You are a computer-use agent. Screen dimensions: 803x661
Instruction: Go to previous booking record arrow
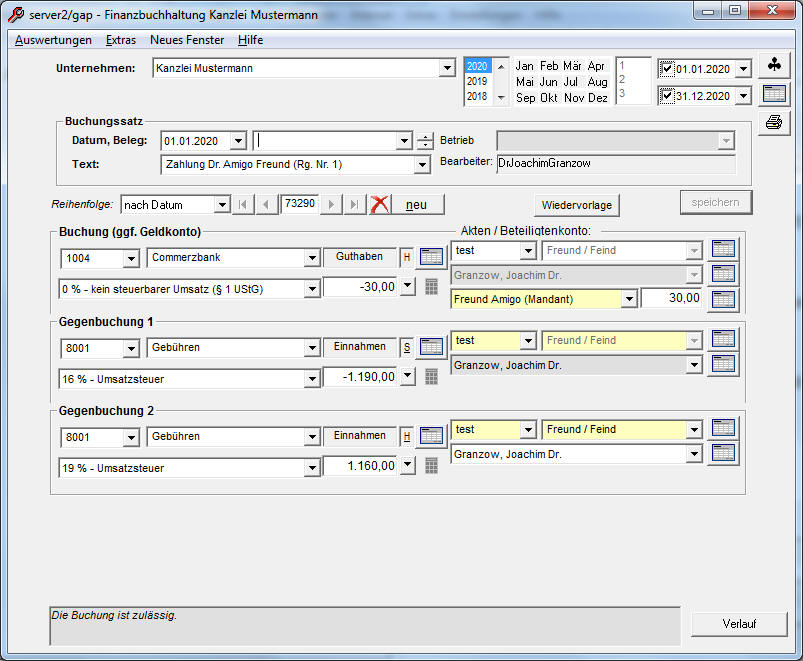[265, 204]
